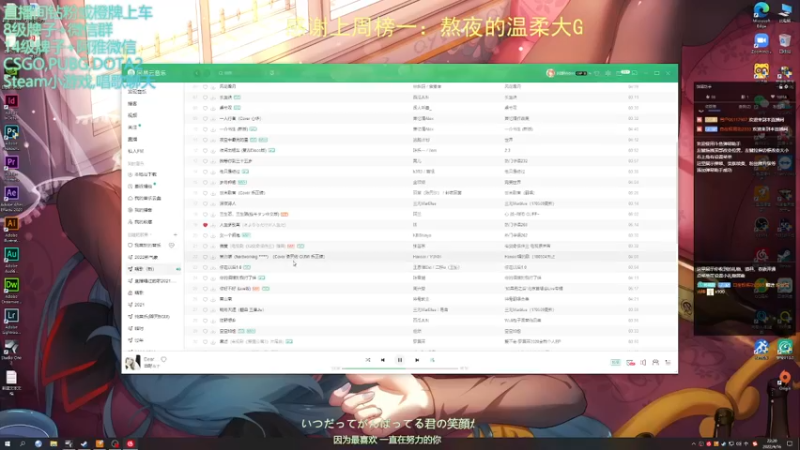Select the song row by Hanser / YUKIri

431,257
